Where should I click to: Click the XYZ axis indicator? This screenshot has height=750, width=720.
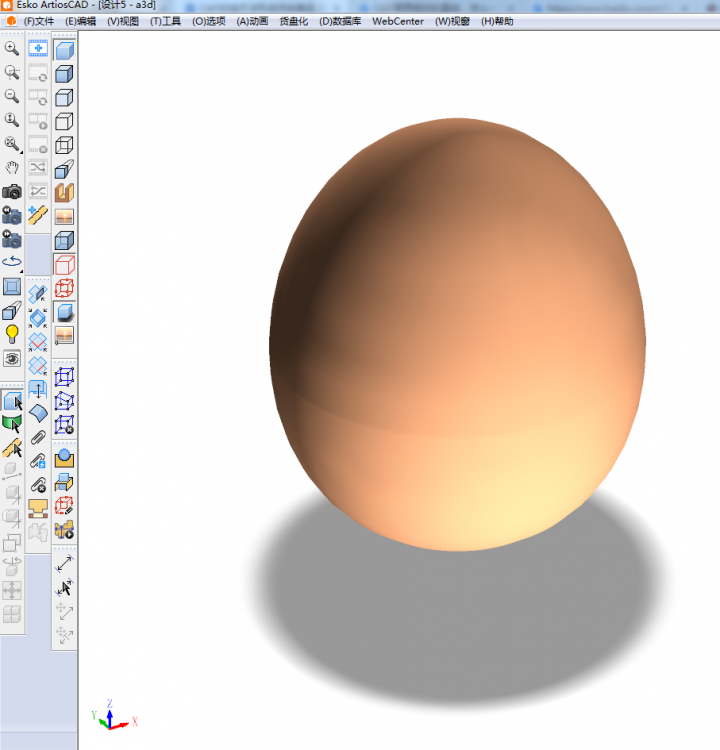[x=111, y=716]
